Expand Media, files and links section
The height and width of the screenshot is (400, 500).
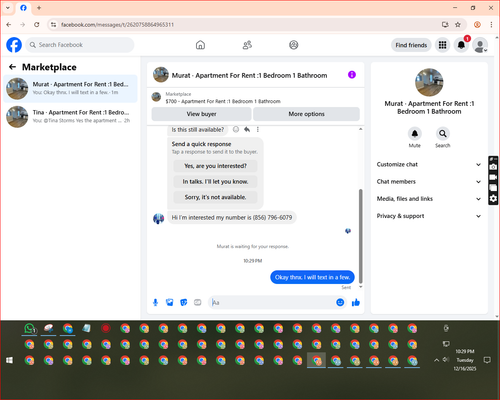pos(429,199)
